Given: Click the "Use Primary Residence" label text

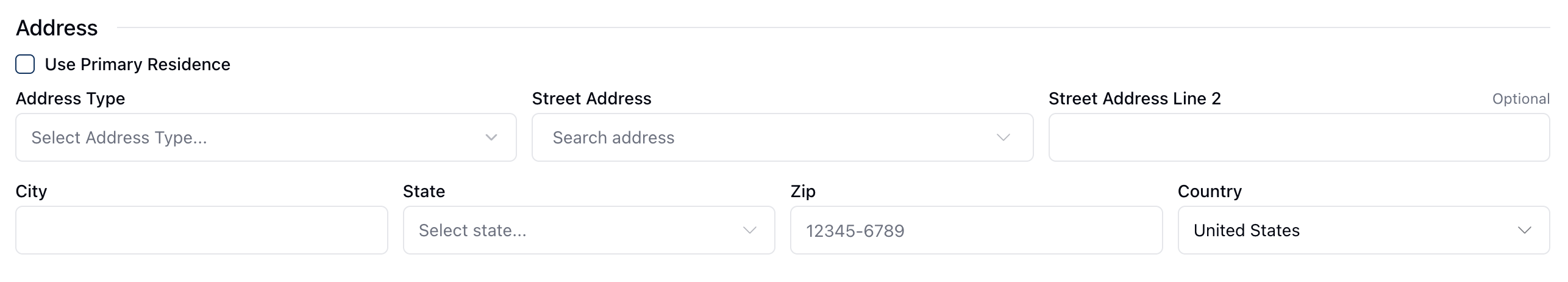Looking at the screenshot, I should pos(137,64).
